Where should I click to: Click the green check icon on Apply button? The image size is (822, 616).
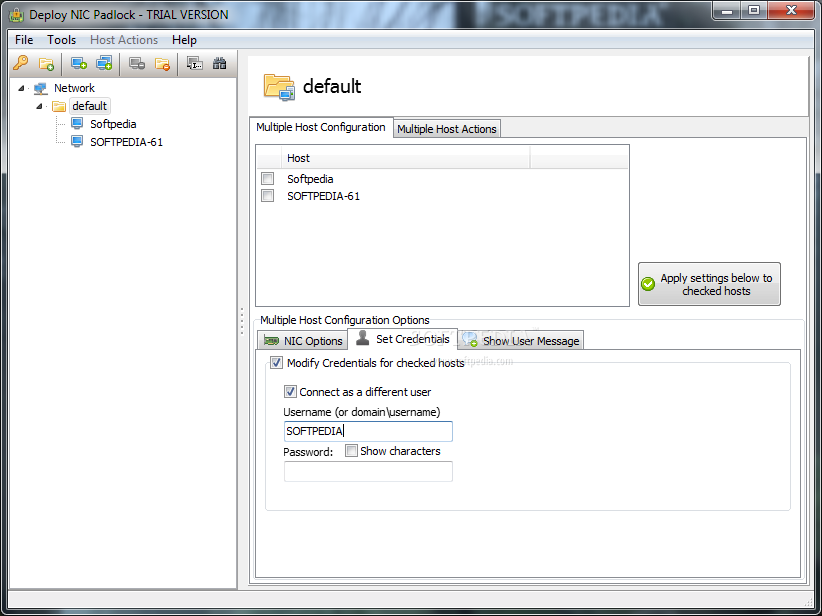[x=648, y=284]
